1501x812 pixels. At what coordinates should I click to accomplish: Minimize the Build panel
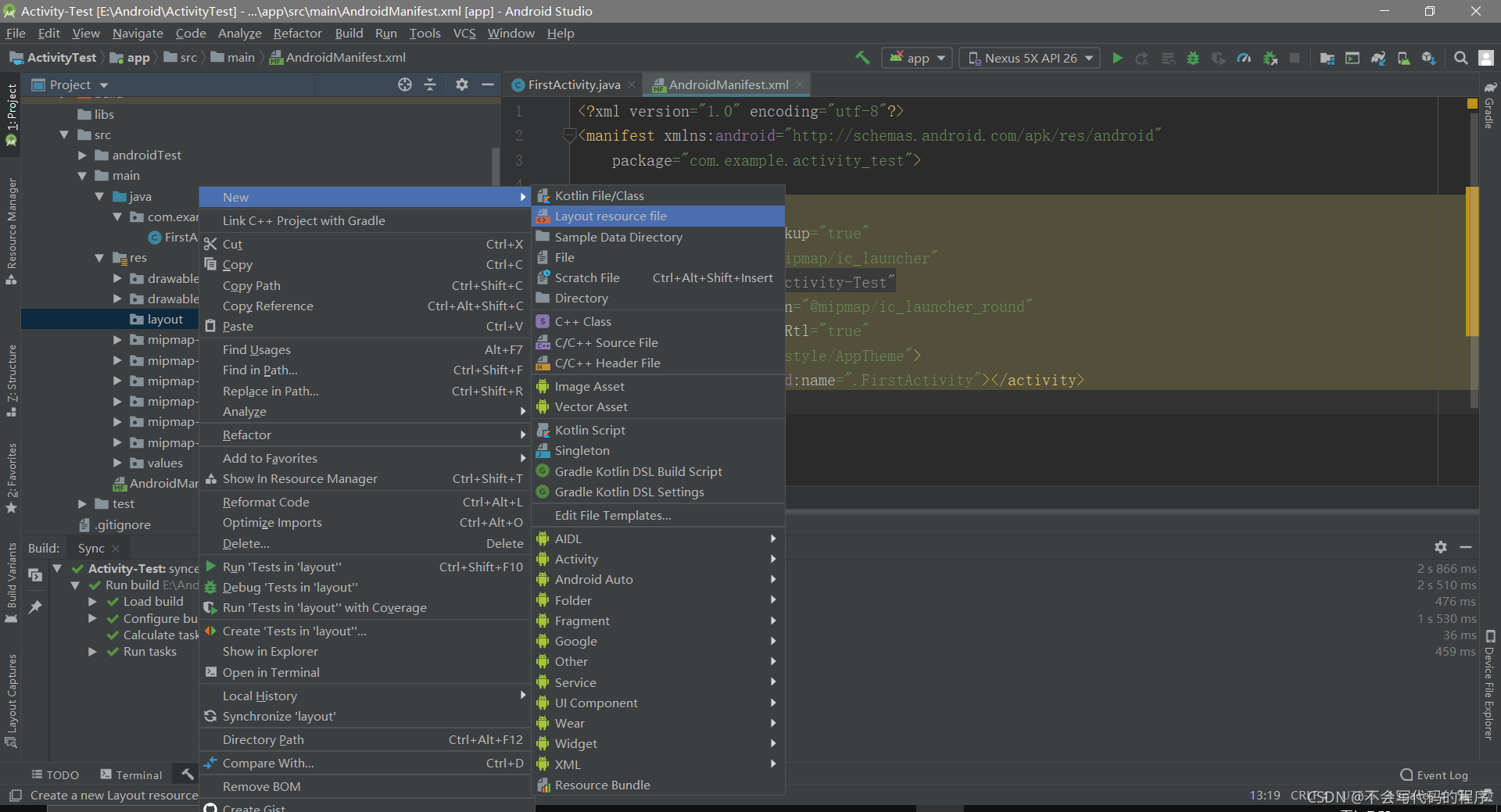pyautogui.click(x=1466, y=547)
